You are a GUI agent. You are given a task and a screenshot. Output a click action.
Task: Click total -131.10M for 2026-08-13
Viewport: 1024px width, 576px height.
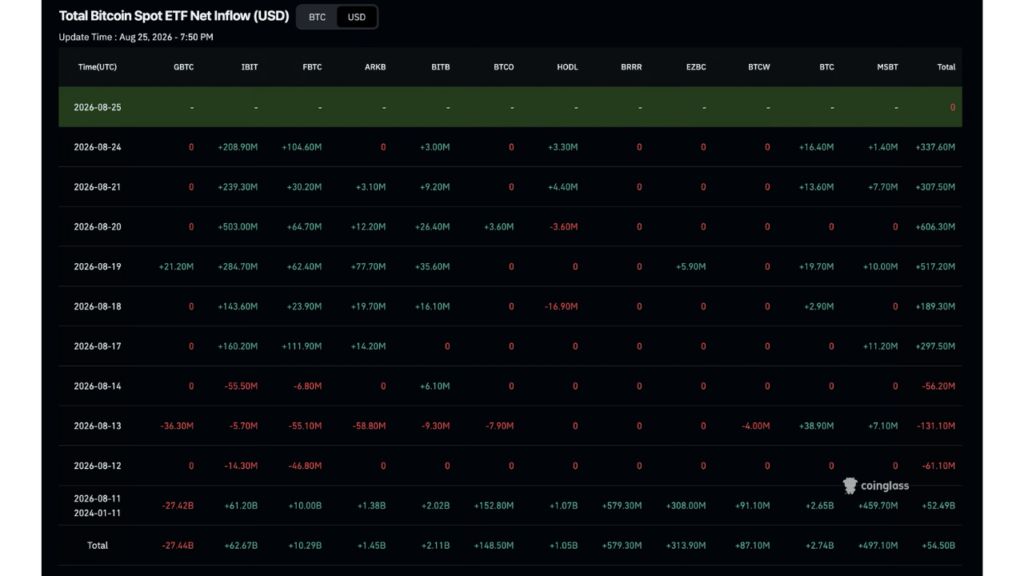936,426
